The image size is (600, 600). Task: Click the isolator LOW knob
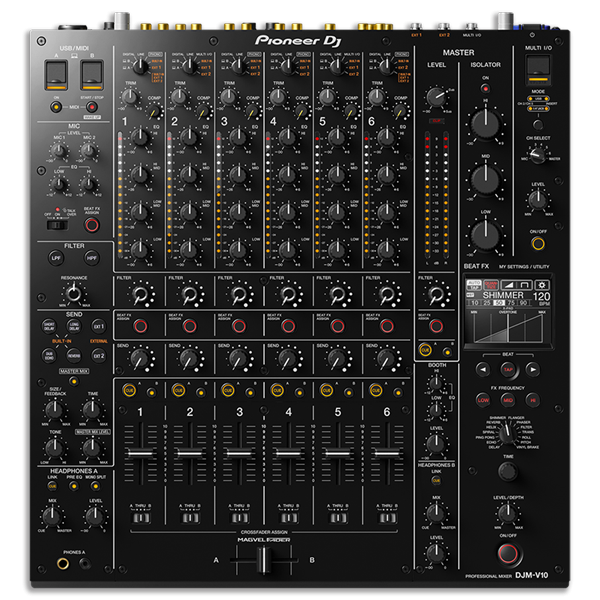pyautogui.click(x=485, y=234)
